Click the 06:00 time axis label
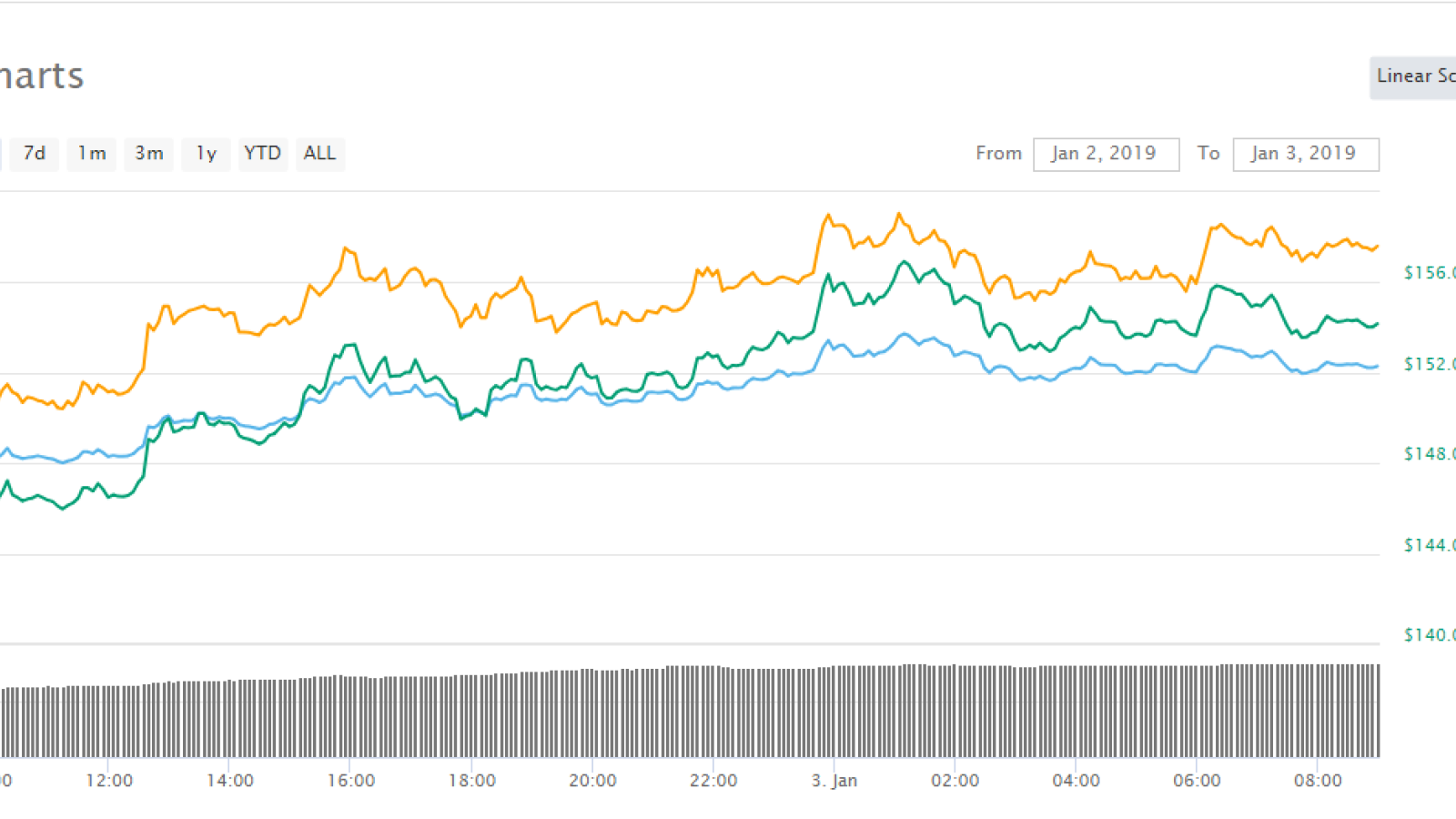Viewport: 1456px width, 819px height. click(1198, 781)
